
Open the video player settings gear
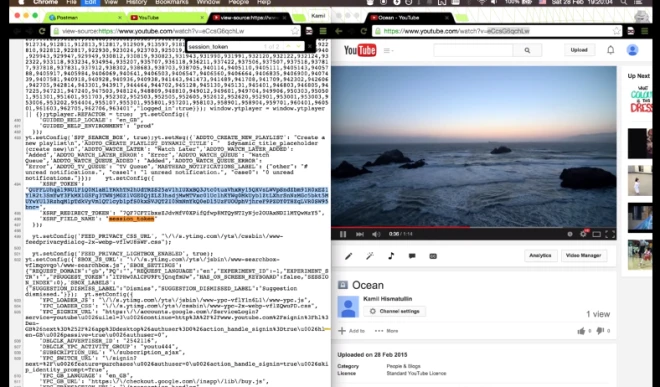583,234
